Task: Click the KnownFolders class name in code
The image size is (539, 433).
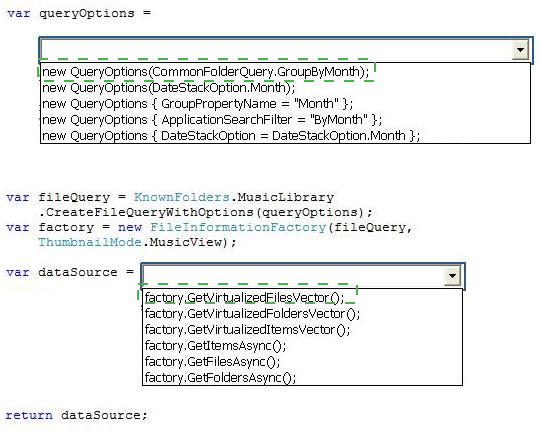Action: tap(182, 197)
